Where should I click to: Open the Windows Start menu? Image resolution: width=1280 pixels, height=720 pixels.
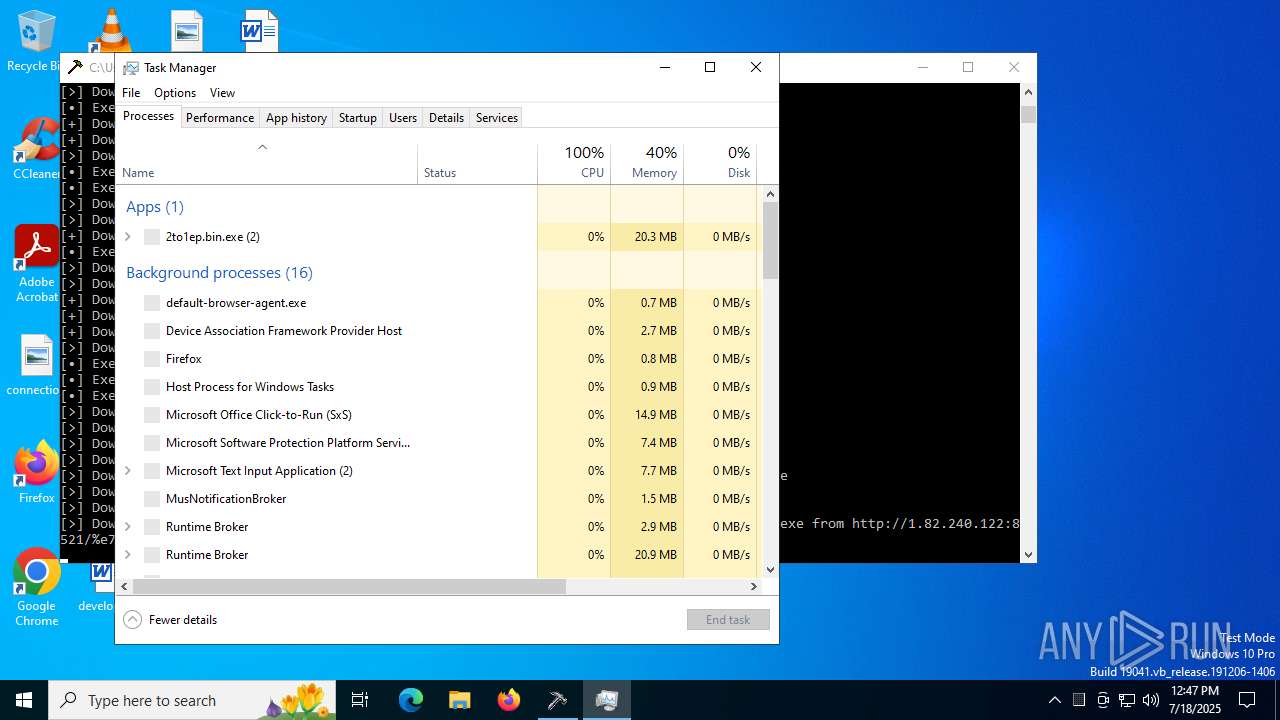[x=24, y=700]
